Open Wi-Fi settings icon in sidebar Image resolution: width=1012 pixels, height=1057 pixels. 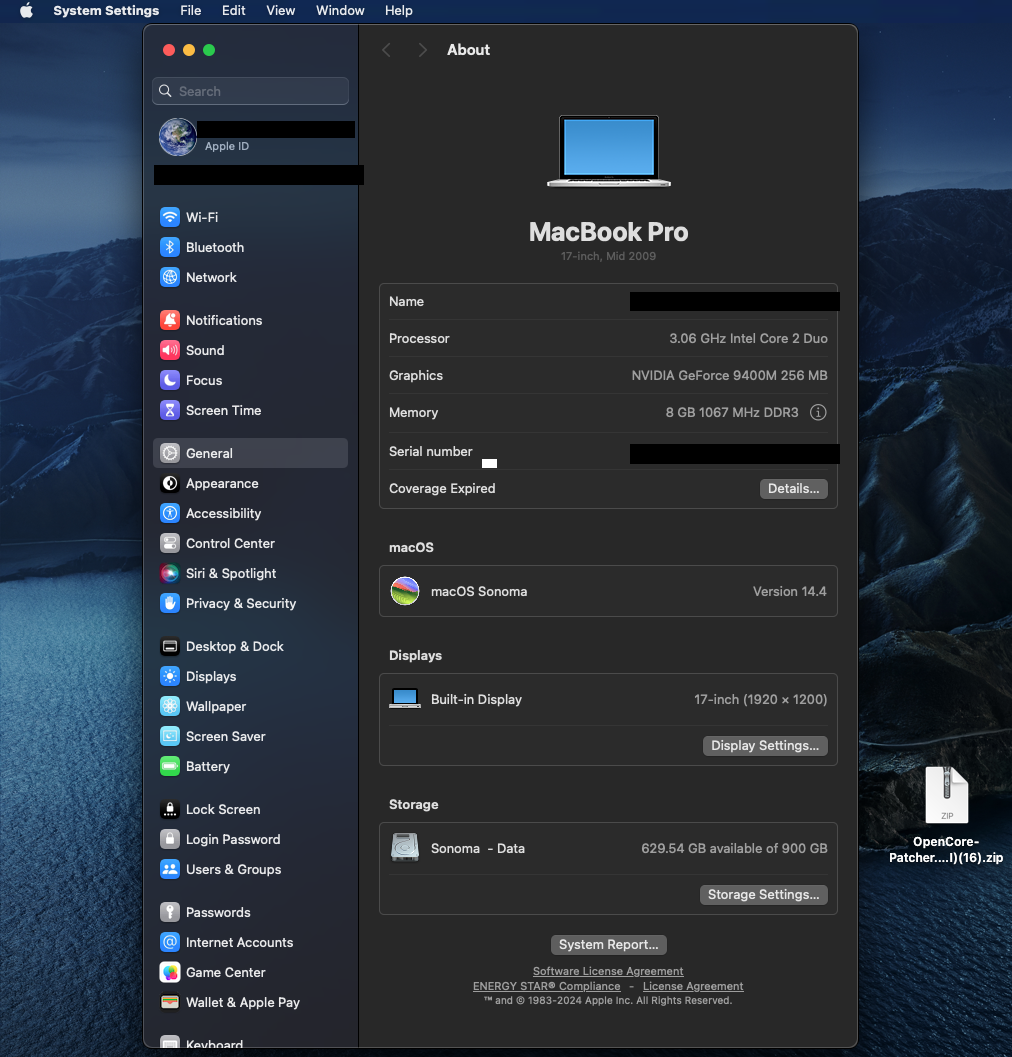pos(170,217)
